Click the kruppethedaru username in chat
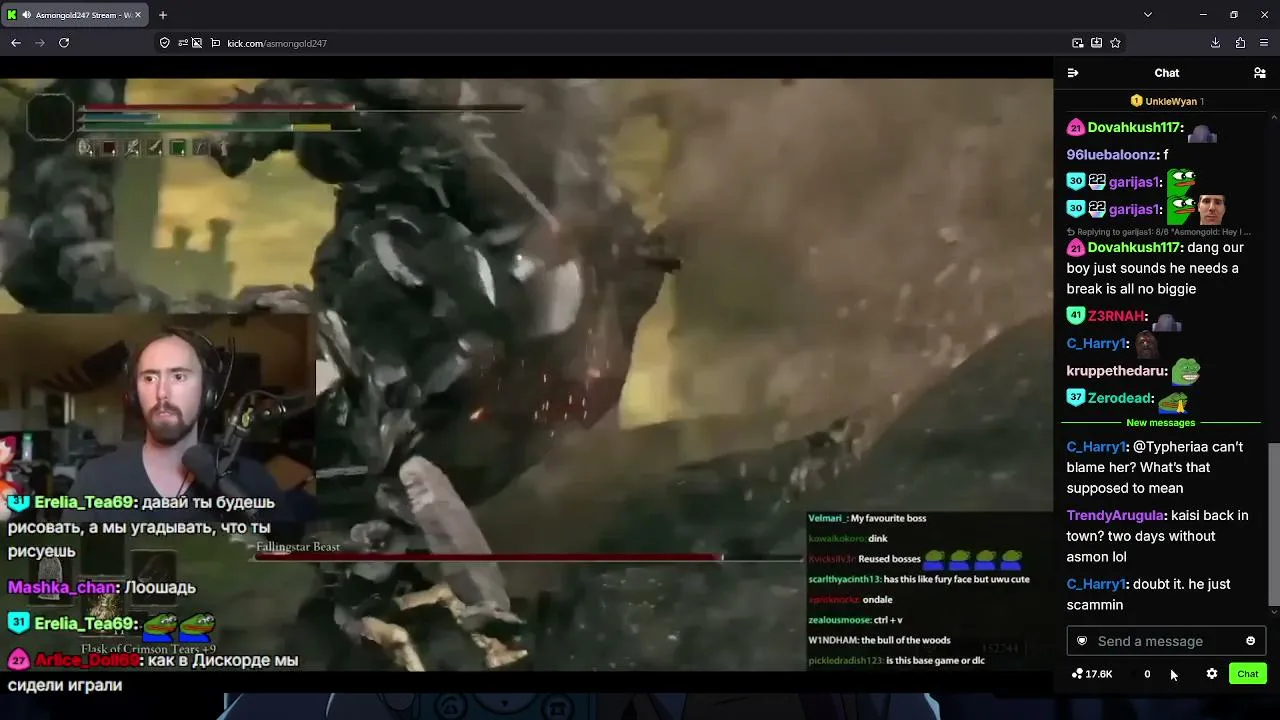The image size is (1280, 720). (1116, 371)
